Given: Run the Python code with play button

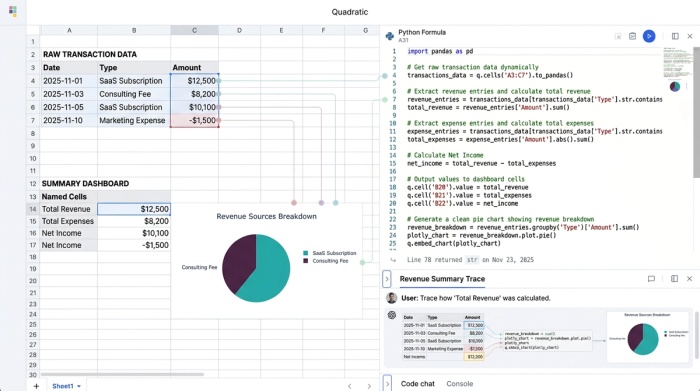Looking at the screenshot, I should click(649, 36).
